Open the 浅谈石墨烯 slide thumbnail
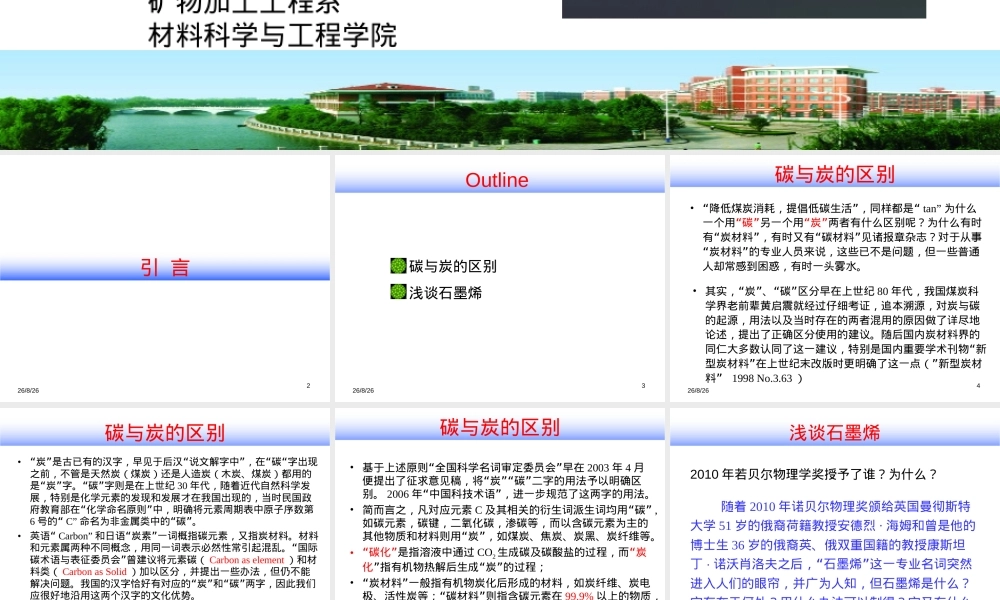The height and width of the screenshot is (600, 1000). click(x=835, y=505)
